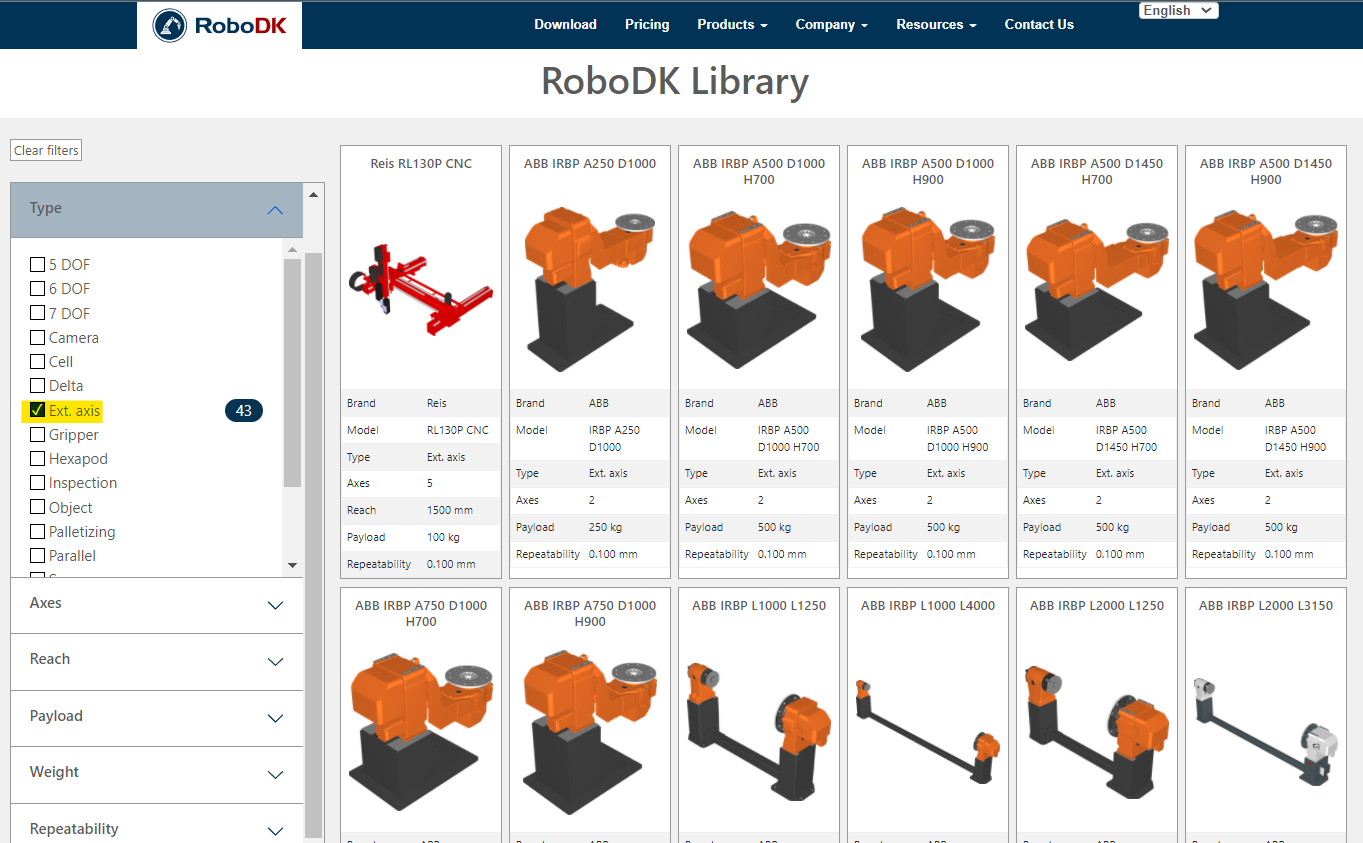
Task: Go to the Download page
Action: point(565,25)
